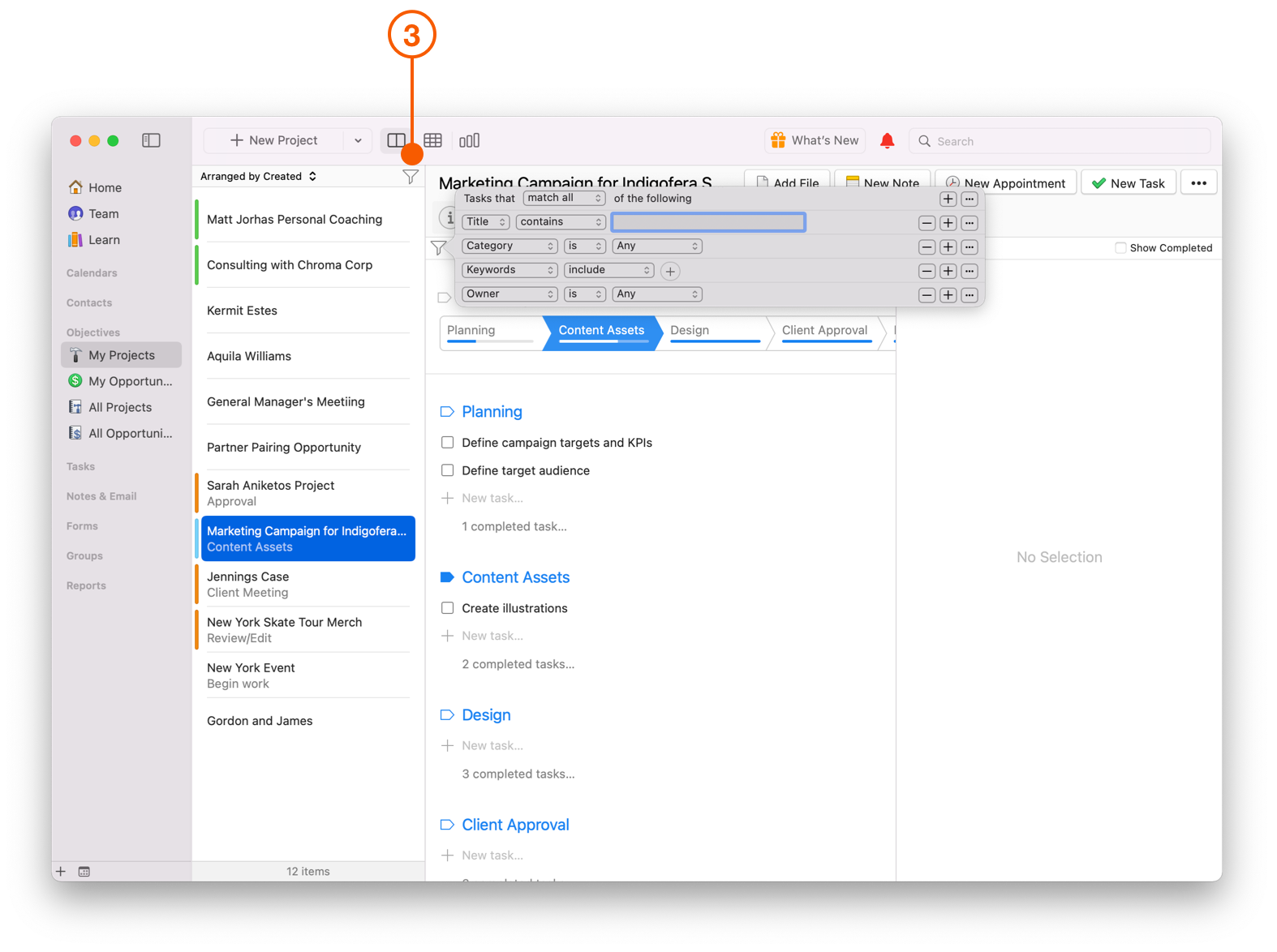
Task: Click the Search field
Action: tap(1060, 141)
